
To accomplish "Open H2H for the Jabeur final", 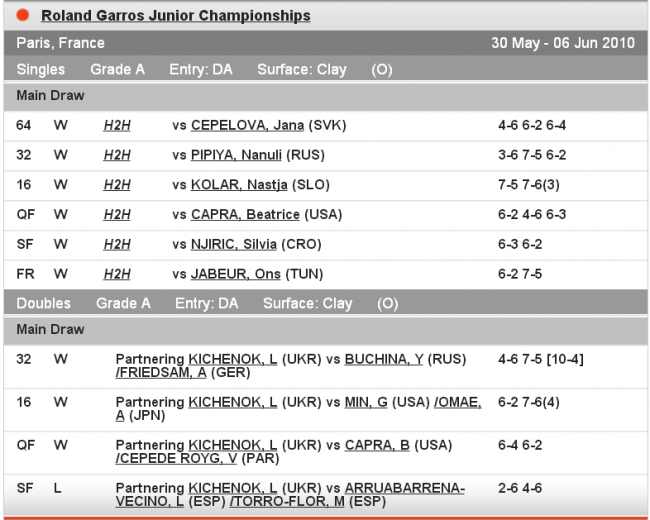I will [x=117, y=273].
